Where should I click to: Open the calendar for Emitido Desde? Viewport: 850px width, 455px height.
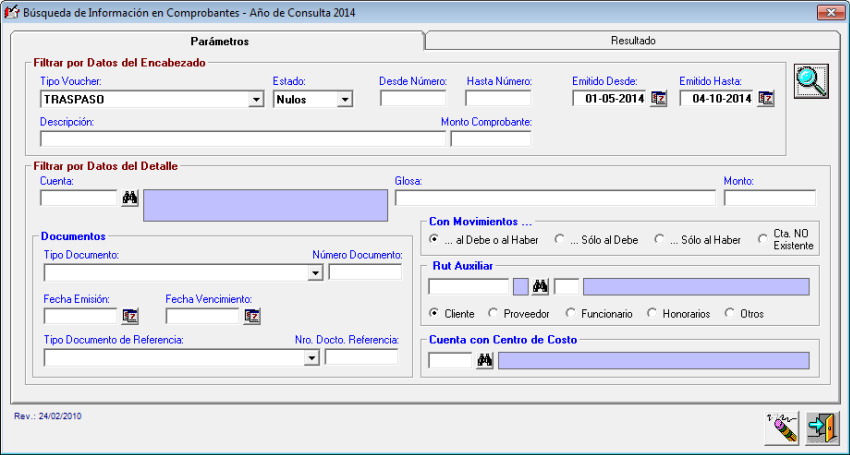tap(658, 99)
